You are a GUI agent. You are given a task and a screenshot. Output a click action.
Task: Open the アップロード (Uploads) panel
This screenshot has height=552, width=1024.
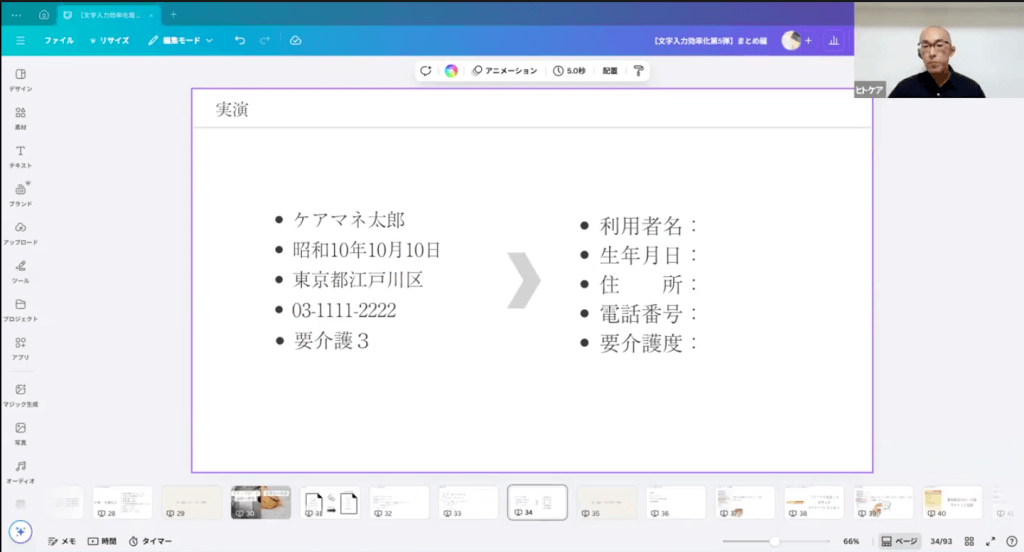click(20, 232)
